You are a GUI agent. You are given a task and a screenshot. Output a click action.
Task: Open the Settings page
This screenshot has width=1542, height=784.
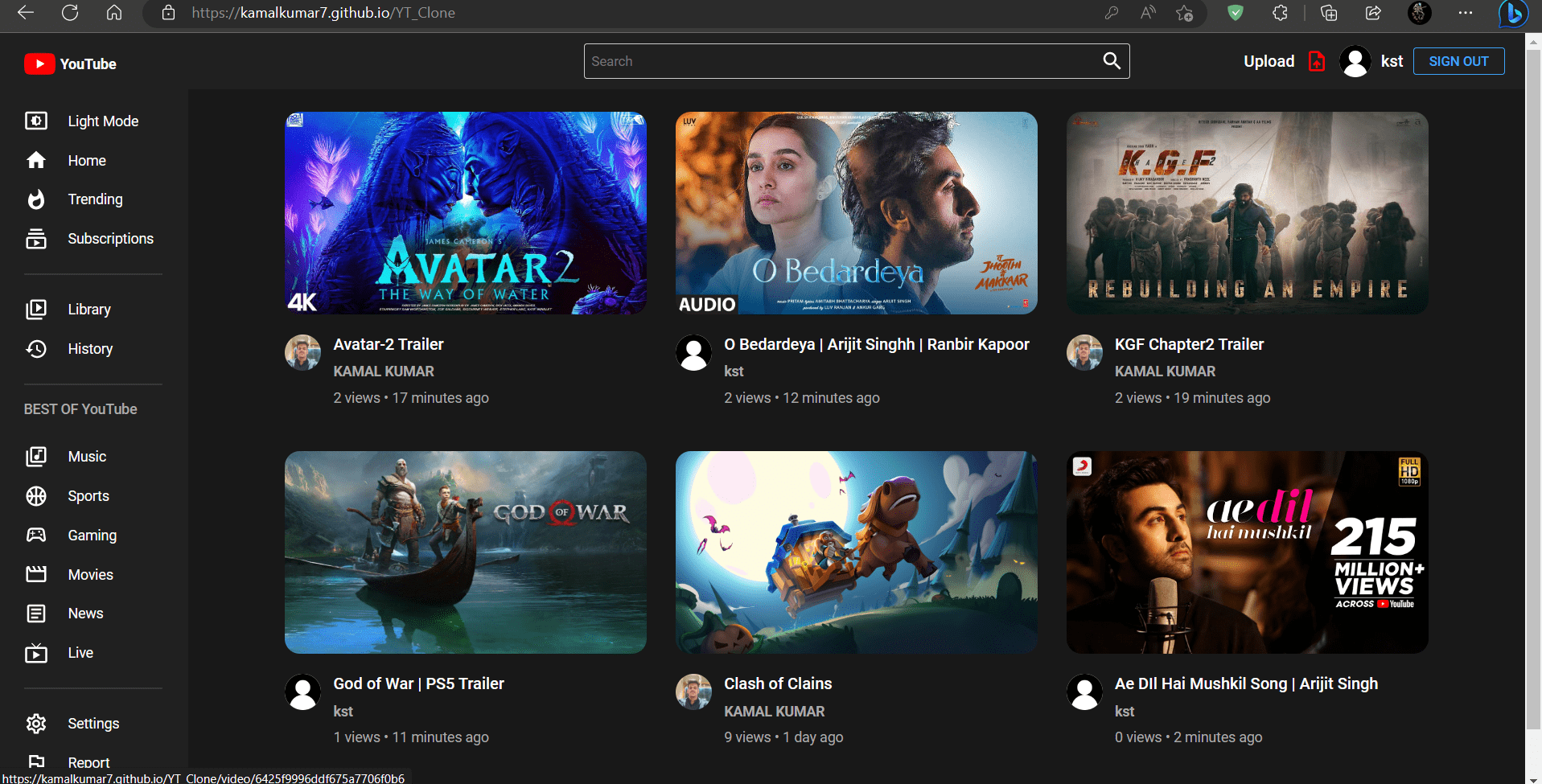coord(93,723)
